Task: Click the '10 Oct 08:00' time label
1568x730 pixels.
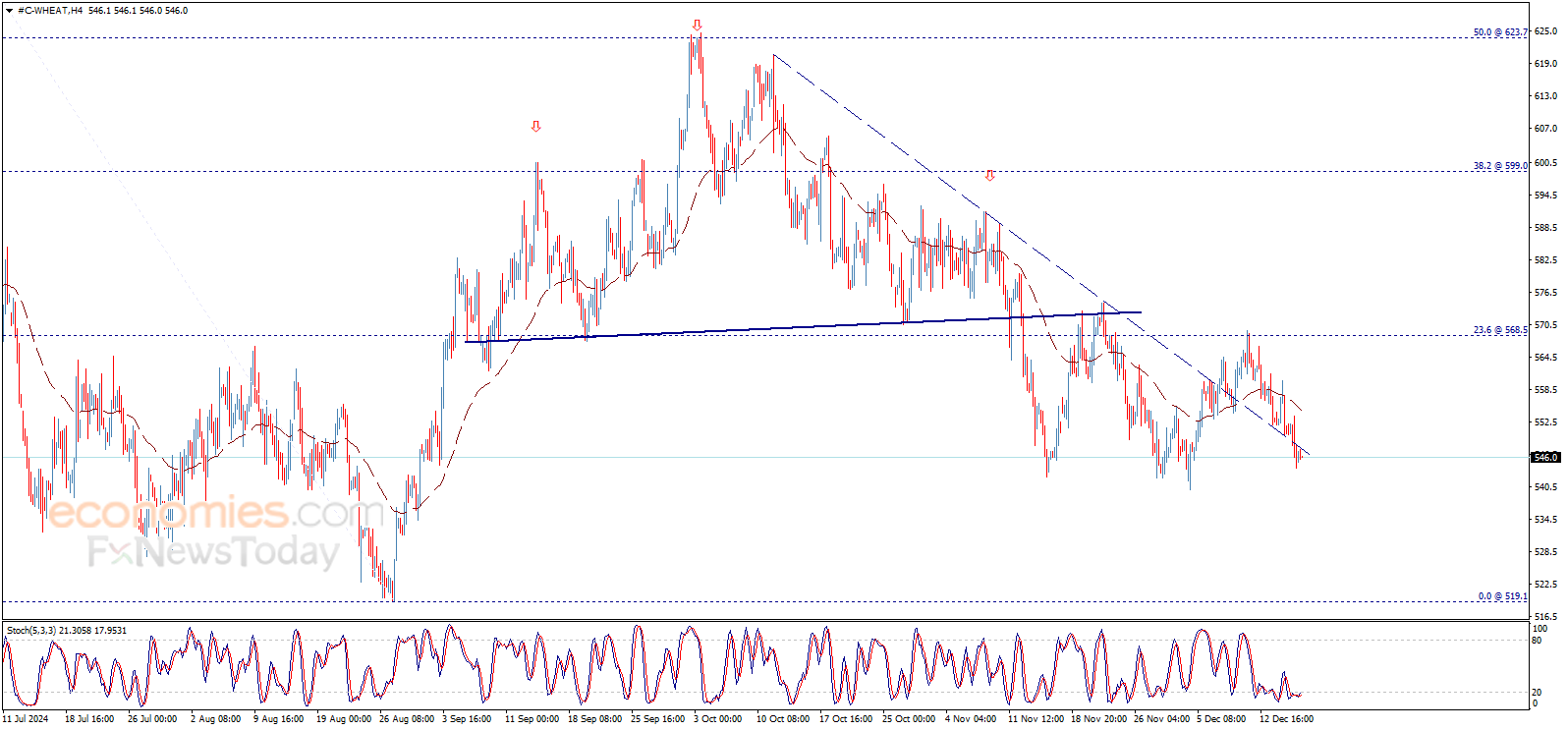Action: click(x=783, y=719)
